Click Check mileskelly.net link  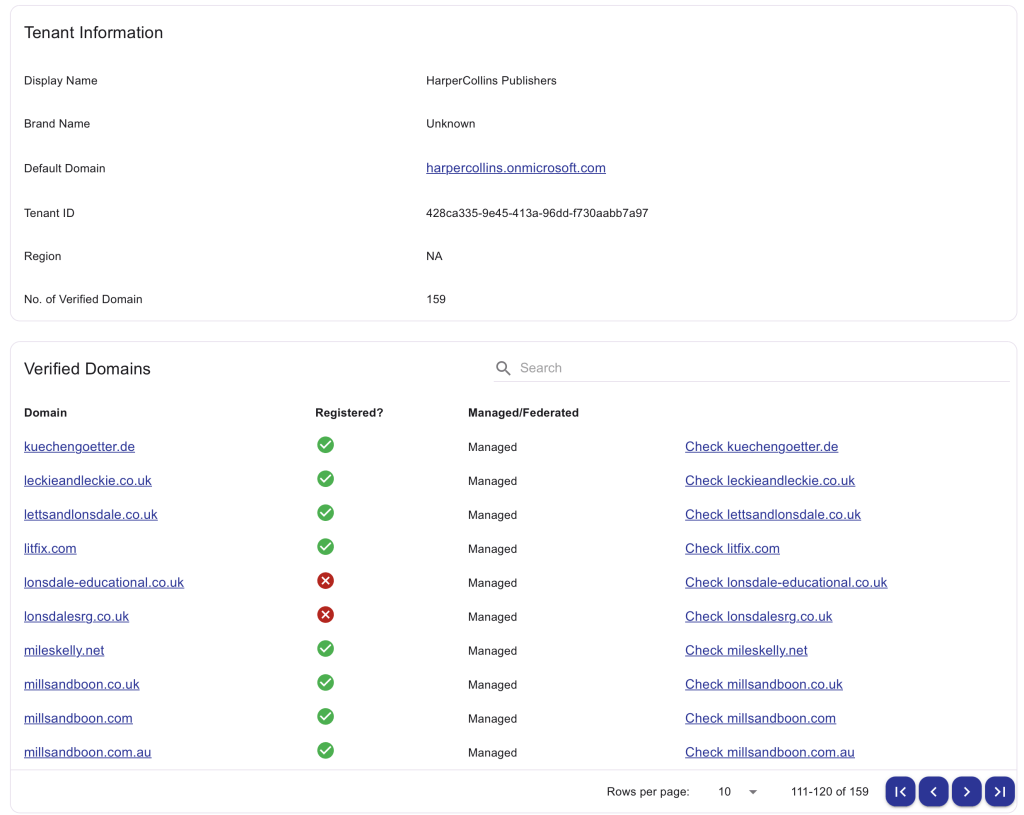pos(746,650)
